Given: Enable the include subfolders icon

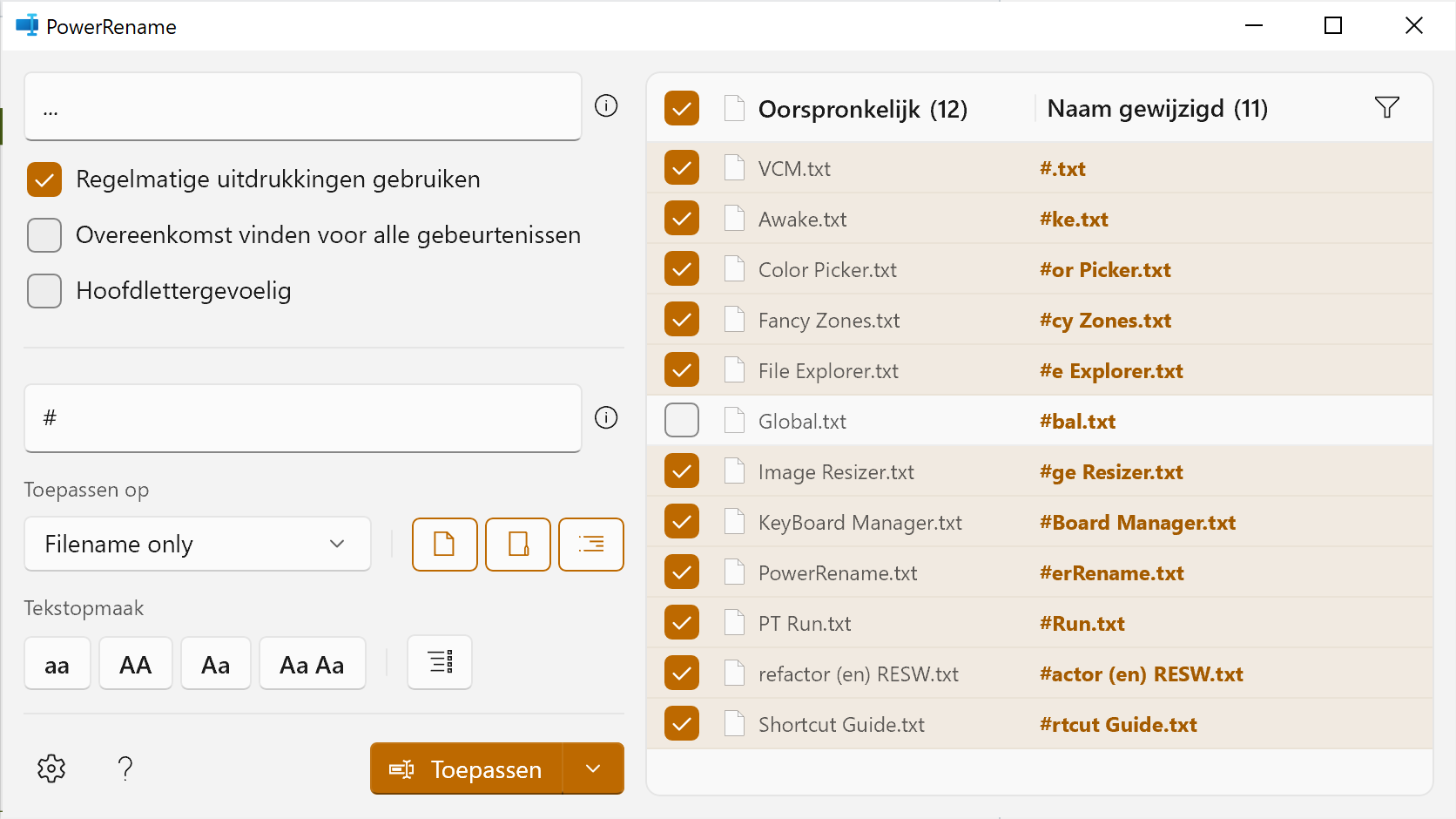Looking at the screenshot, I should click(x=591, y=544).
